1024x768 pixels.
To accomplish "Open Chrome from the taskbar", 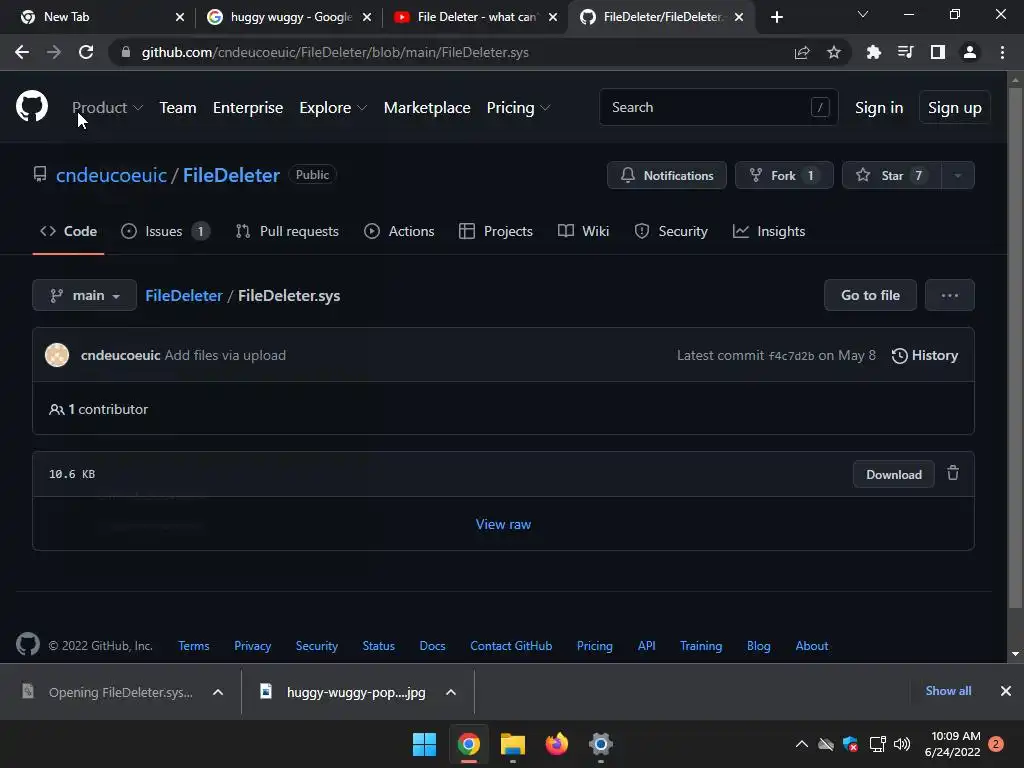I will [x=468, y=744].
